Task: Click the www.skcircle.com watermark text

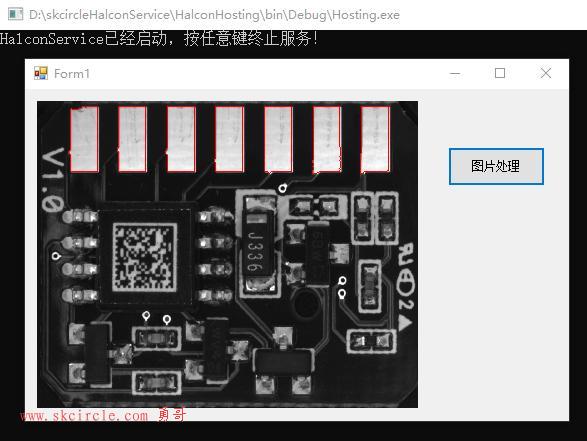Action: pos(84,416)
